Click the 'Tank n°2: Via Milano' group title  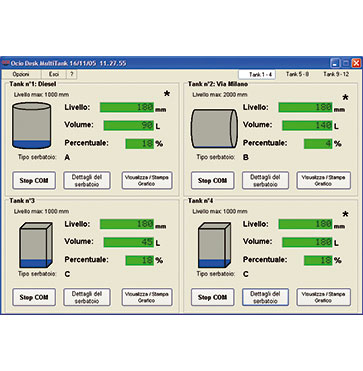[x=218, y=84]
